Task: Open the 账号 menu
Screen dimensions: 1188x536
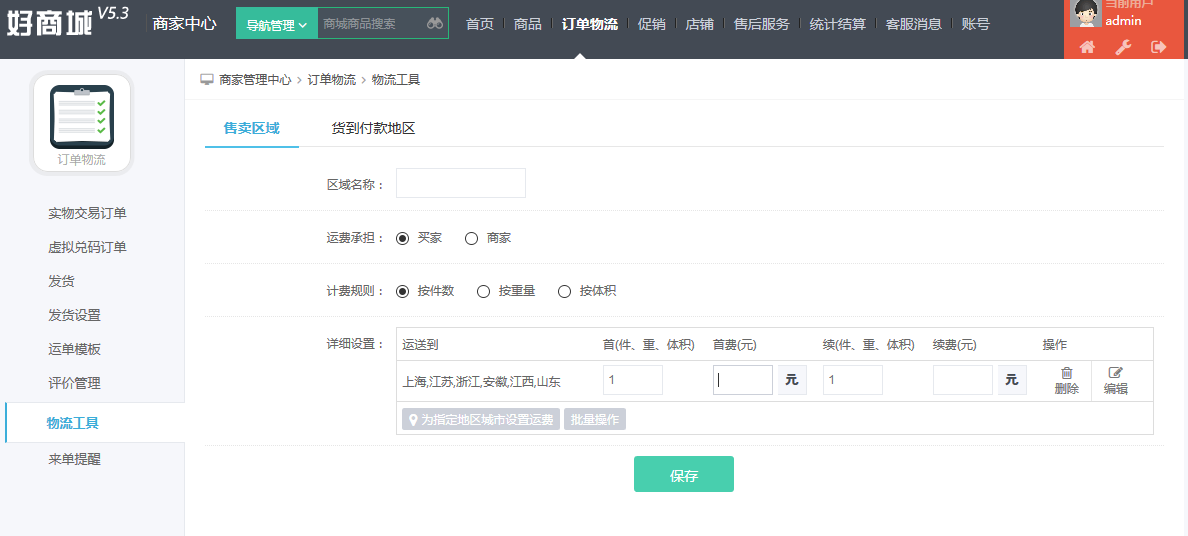Action: pyautogui.click(x=975, y=24)
